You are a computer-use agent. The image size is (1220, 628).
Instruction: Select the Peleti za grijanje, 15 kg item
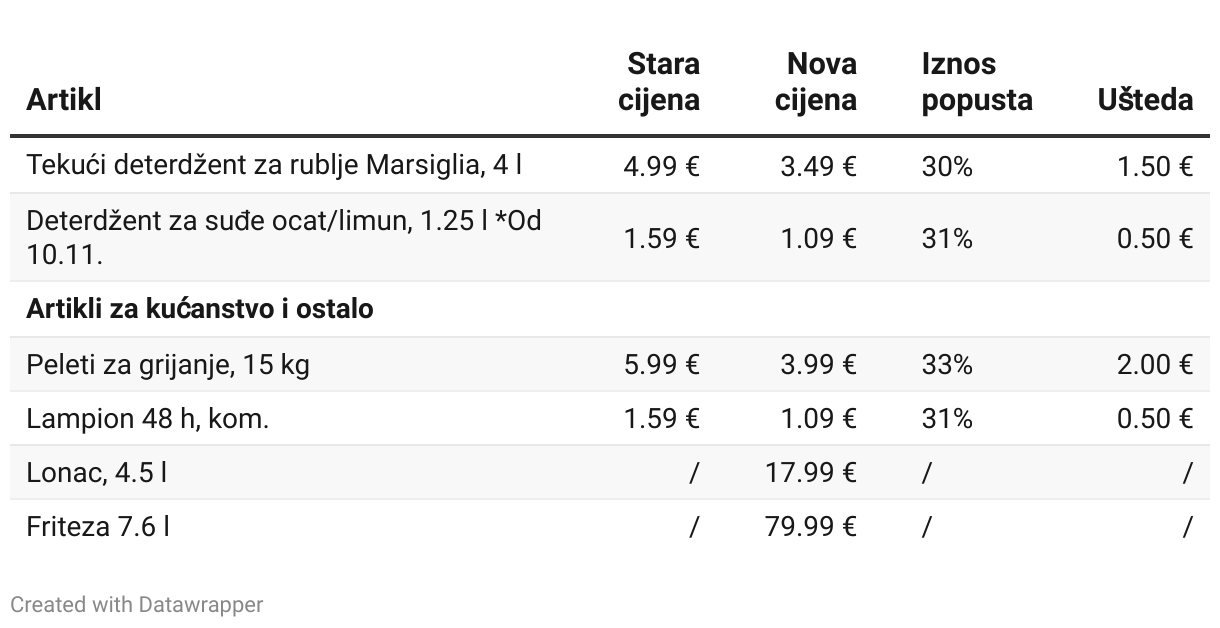[x=168, y=364]
